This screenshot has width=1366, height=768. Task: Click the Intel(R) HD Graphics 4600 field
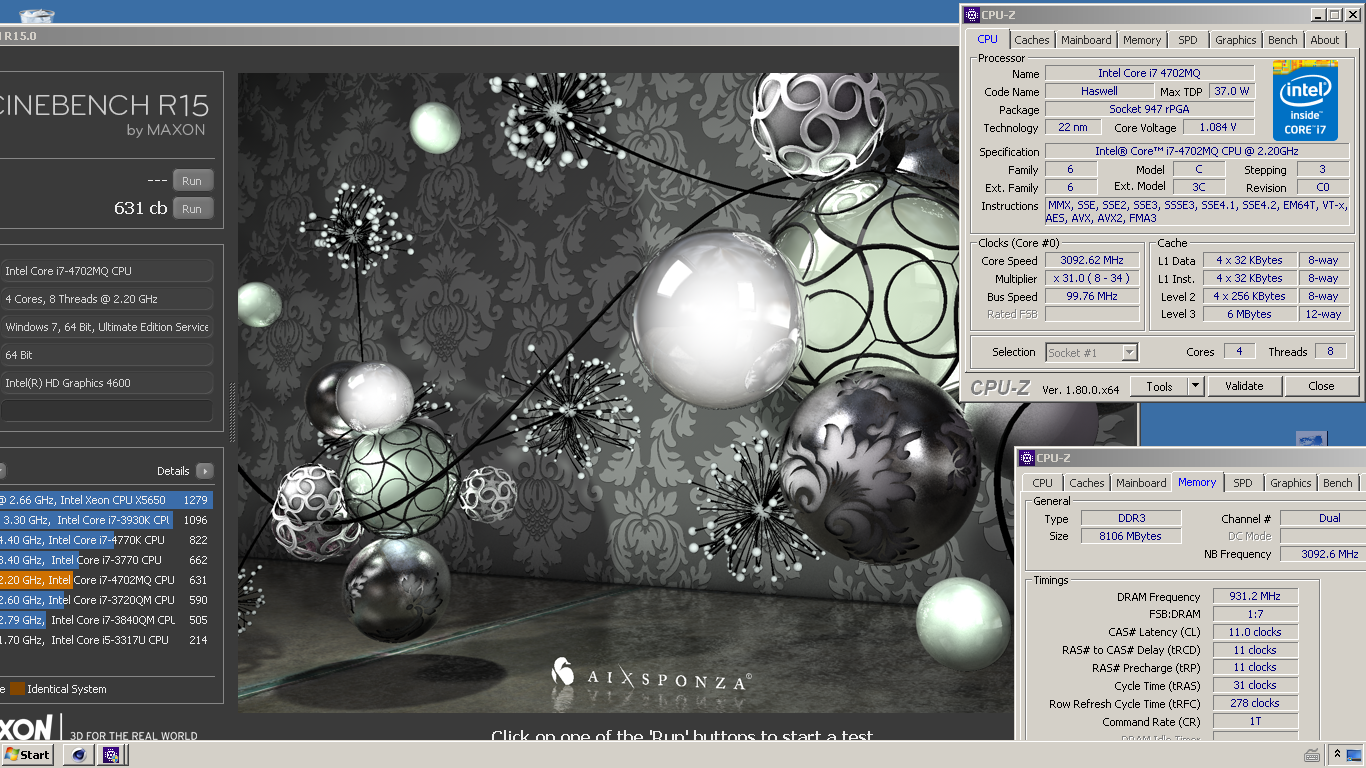coord(106,383)
